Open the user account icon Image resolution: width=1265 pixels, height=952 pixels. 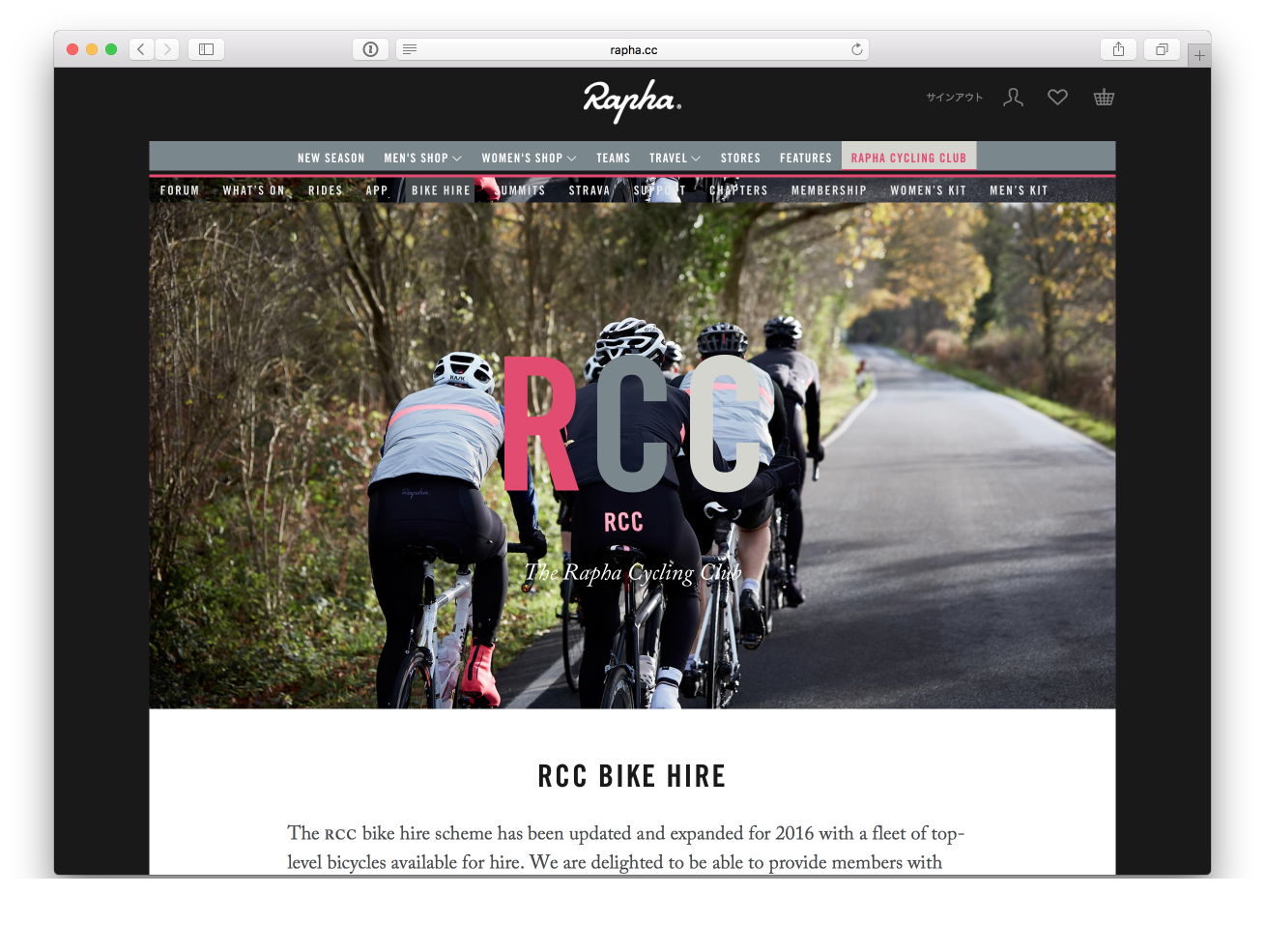1013,97
